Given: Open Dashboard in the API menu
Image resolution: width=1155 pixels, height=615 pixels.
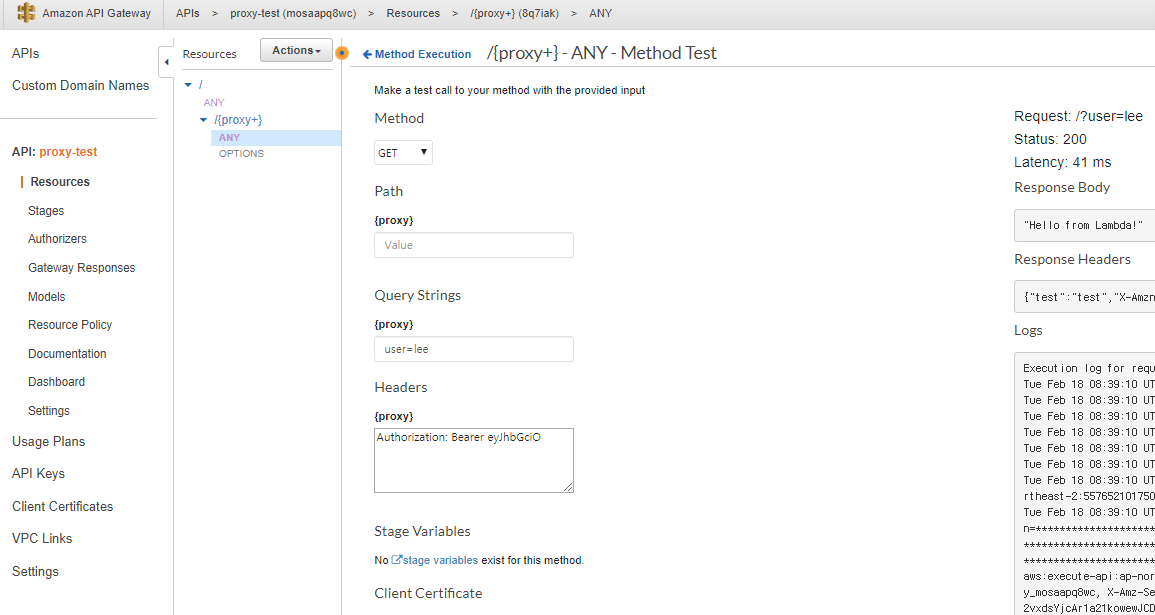Looking at the screenshot, I should pos(56,382).
